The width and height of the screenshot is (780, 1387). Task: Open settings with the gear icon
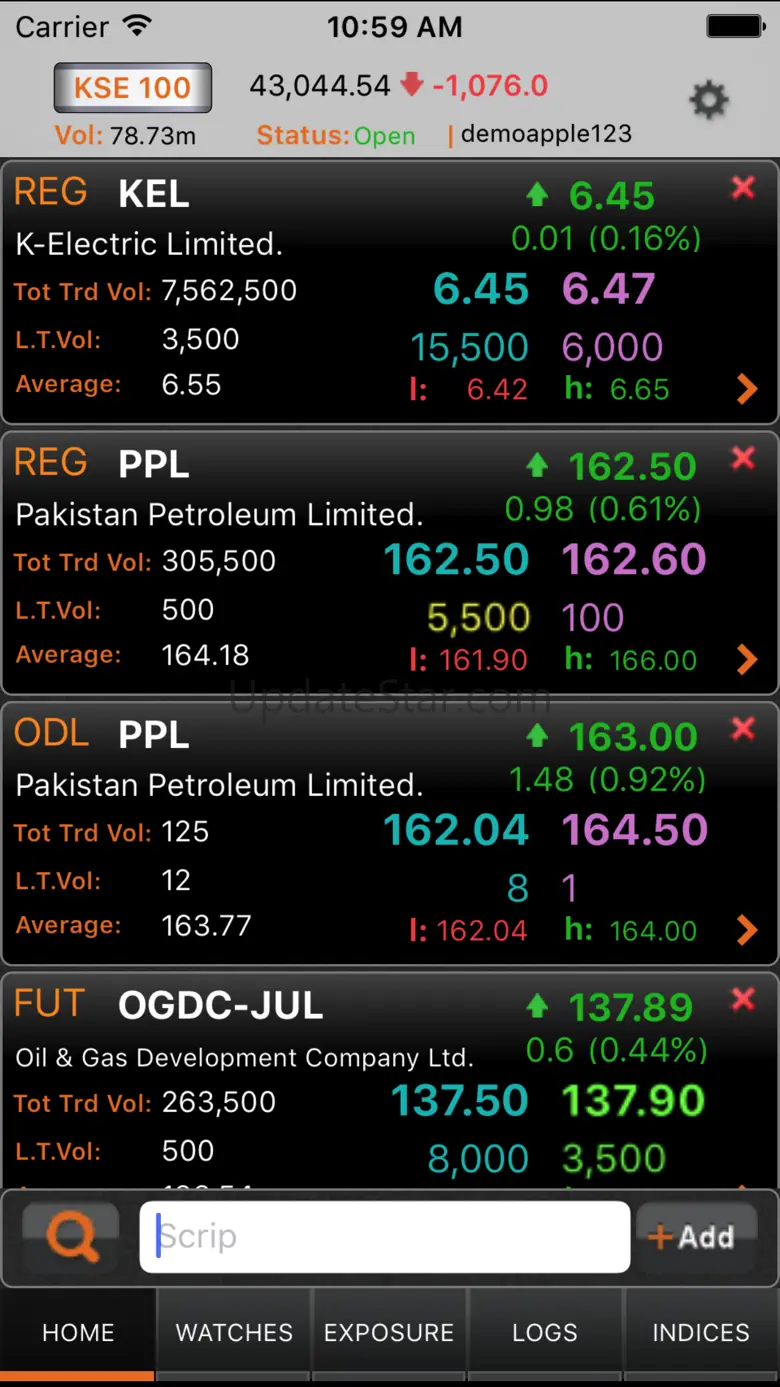pos(709,100)
